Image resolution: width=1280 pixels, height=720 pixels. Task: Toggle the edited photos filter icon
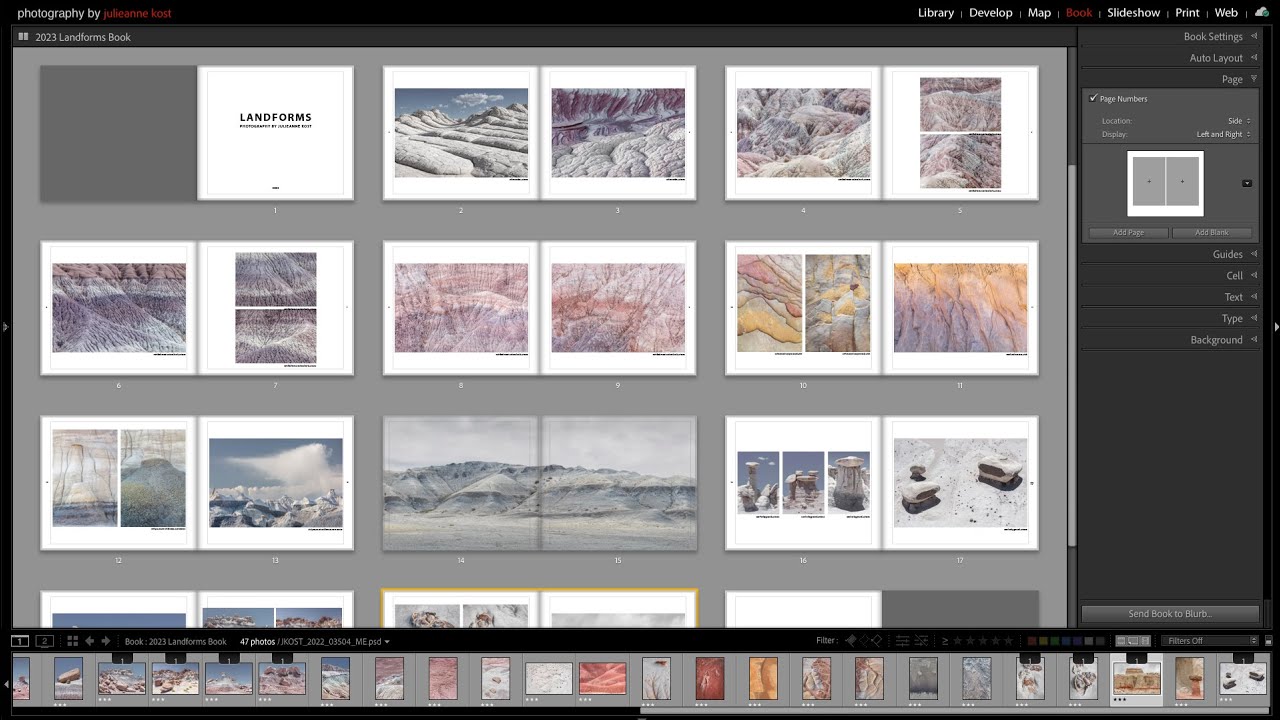click(x=902, y=641)
